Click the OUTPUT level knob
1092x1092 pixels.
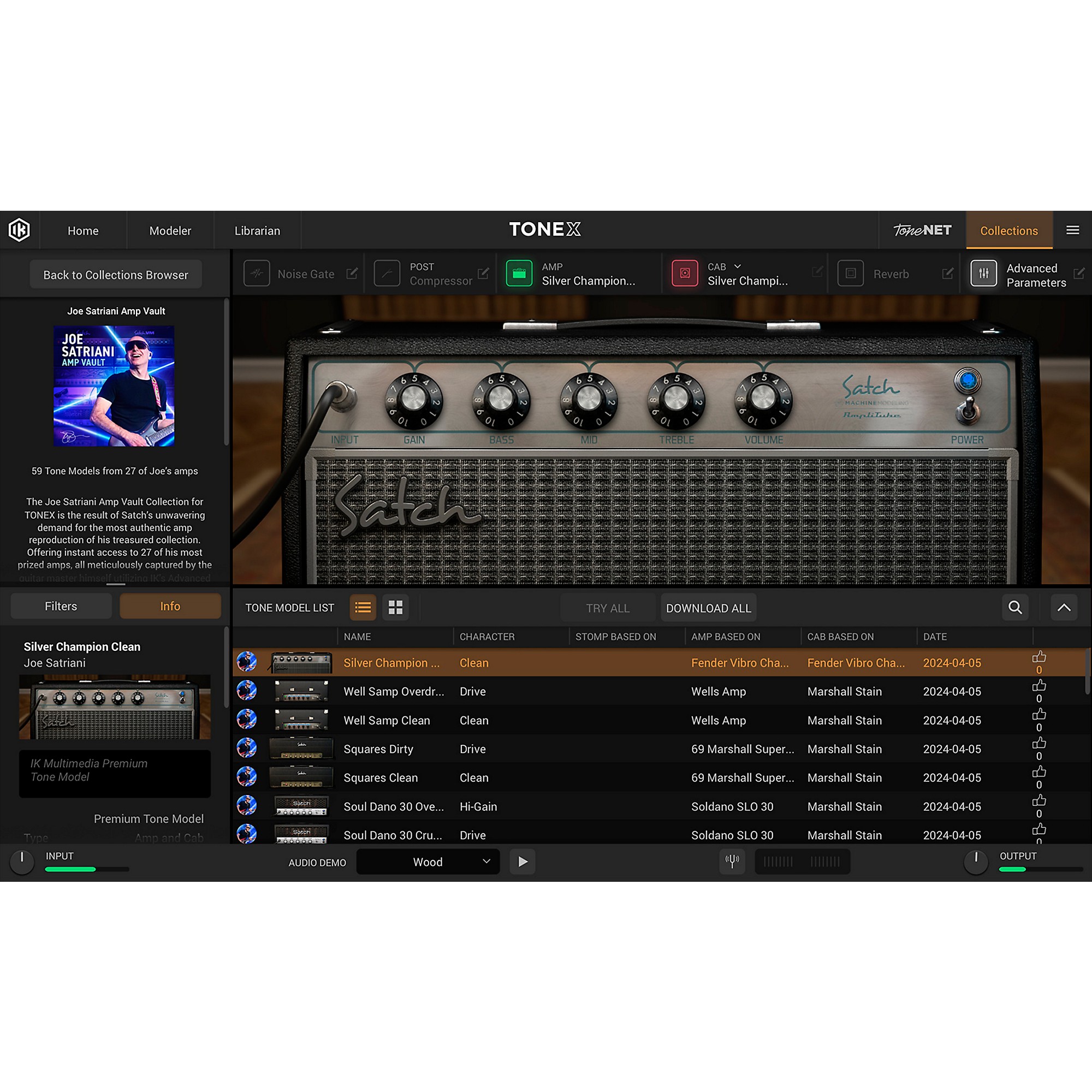[x=976, y=863]
